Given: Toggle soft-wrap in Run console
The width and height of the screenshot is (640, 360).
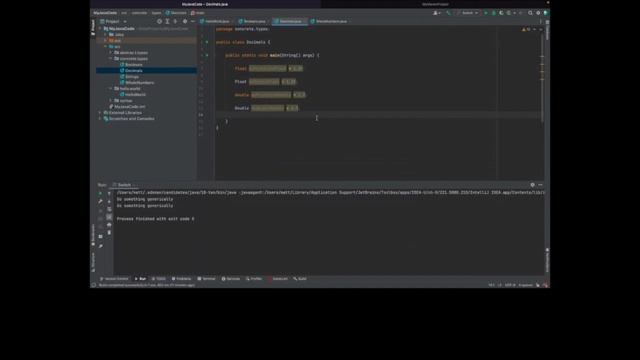Looking at the screenshot, I should coord(109,209).
